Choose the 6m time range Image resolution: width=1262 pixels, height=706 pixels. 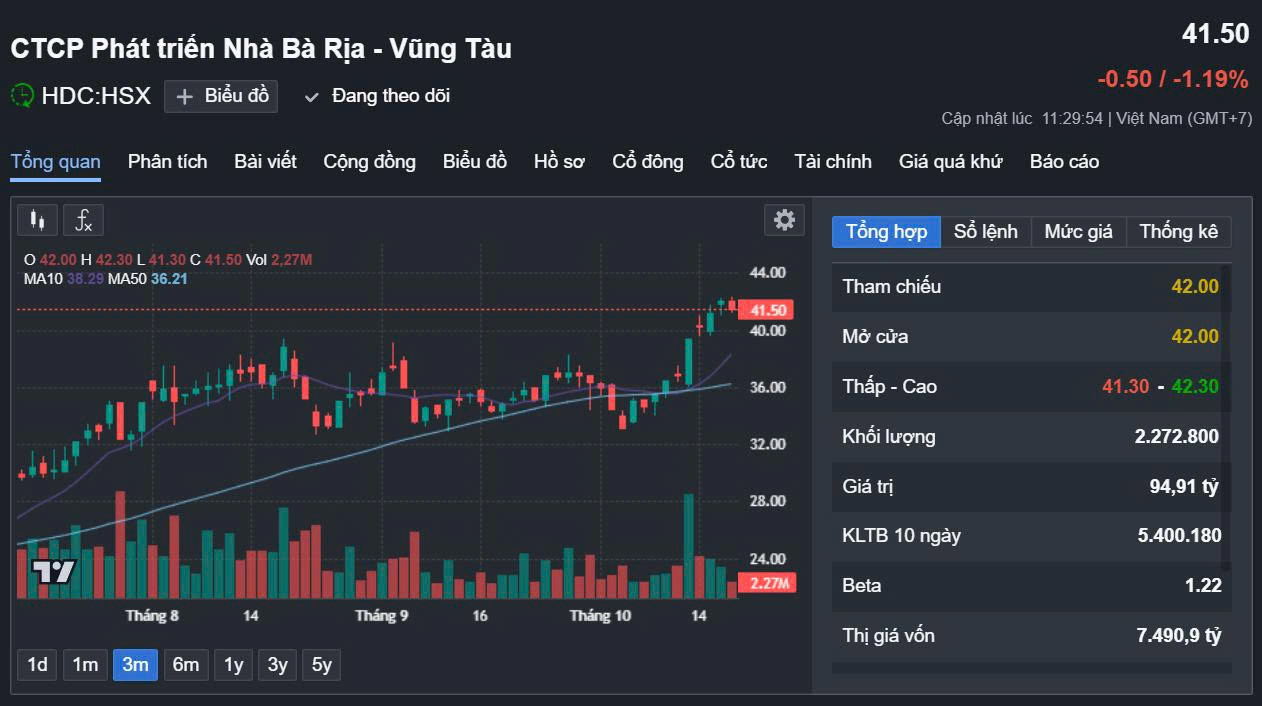[186, 665]
